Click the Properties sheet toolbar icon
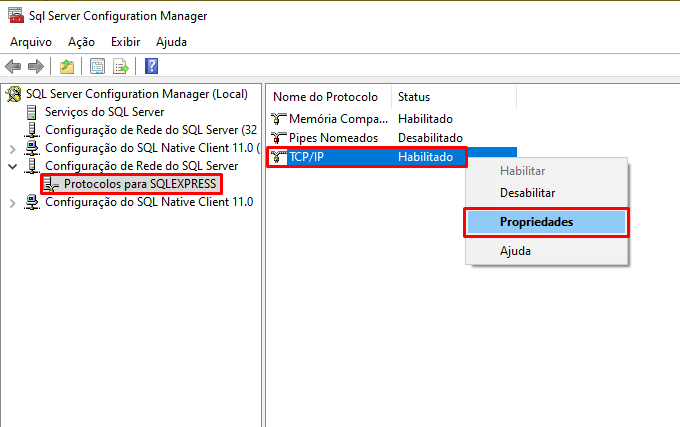680x427 pixels. pos(97,66)
